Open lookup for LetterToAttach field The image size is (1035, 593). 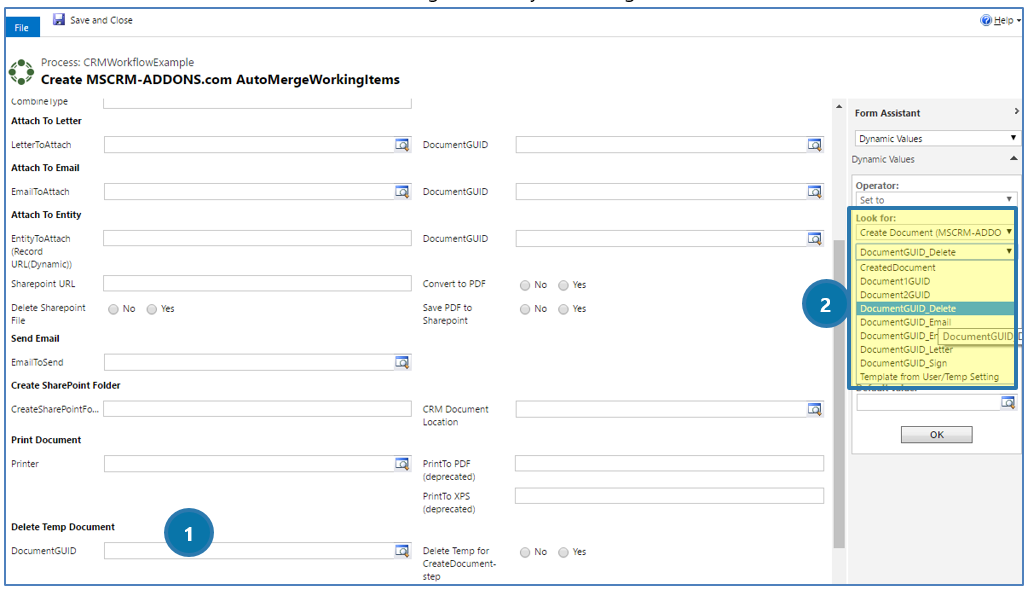tap(402, 145)
